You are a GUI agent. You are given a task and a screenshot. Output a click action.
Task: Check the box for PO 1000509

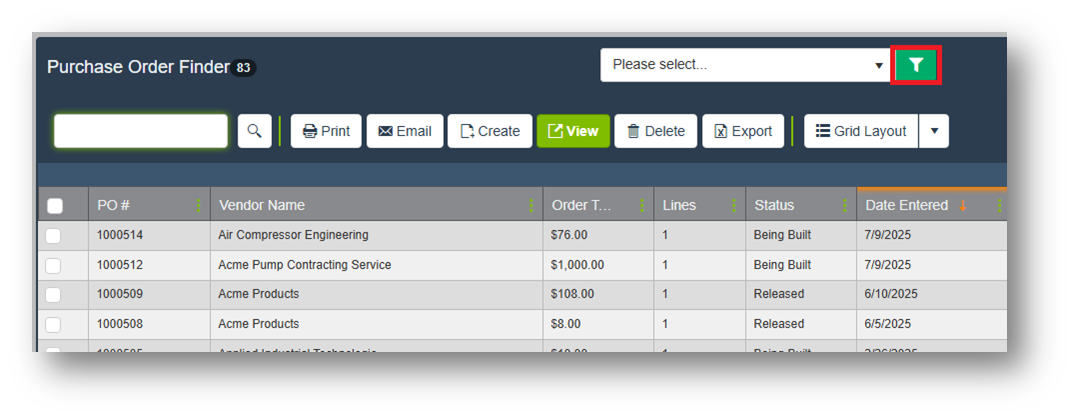tap(53, 295)
